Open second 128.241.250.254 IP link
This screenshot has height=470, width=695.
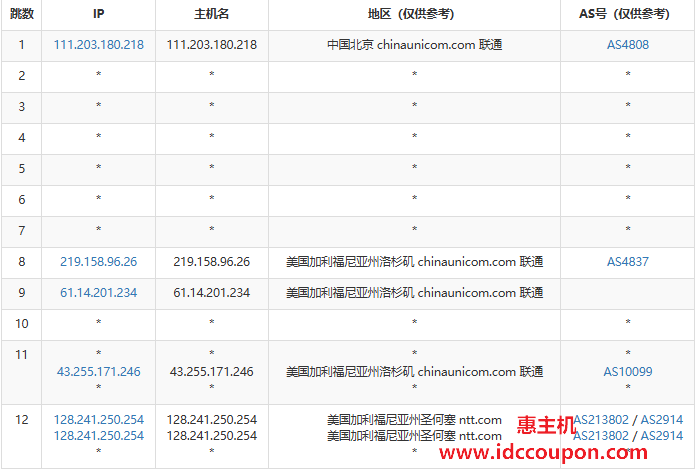98,435
